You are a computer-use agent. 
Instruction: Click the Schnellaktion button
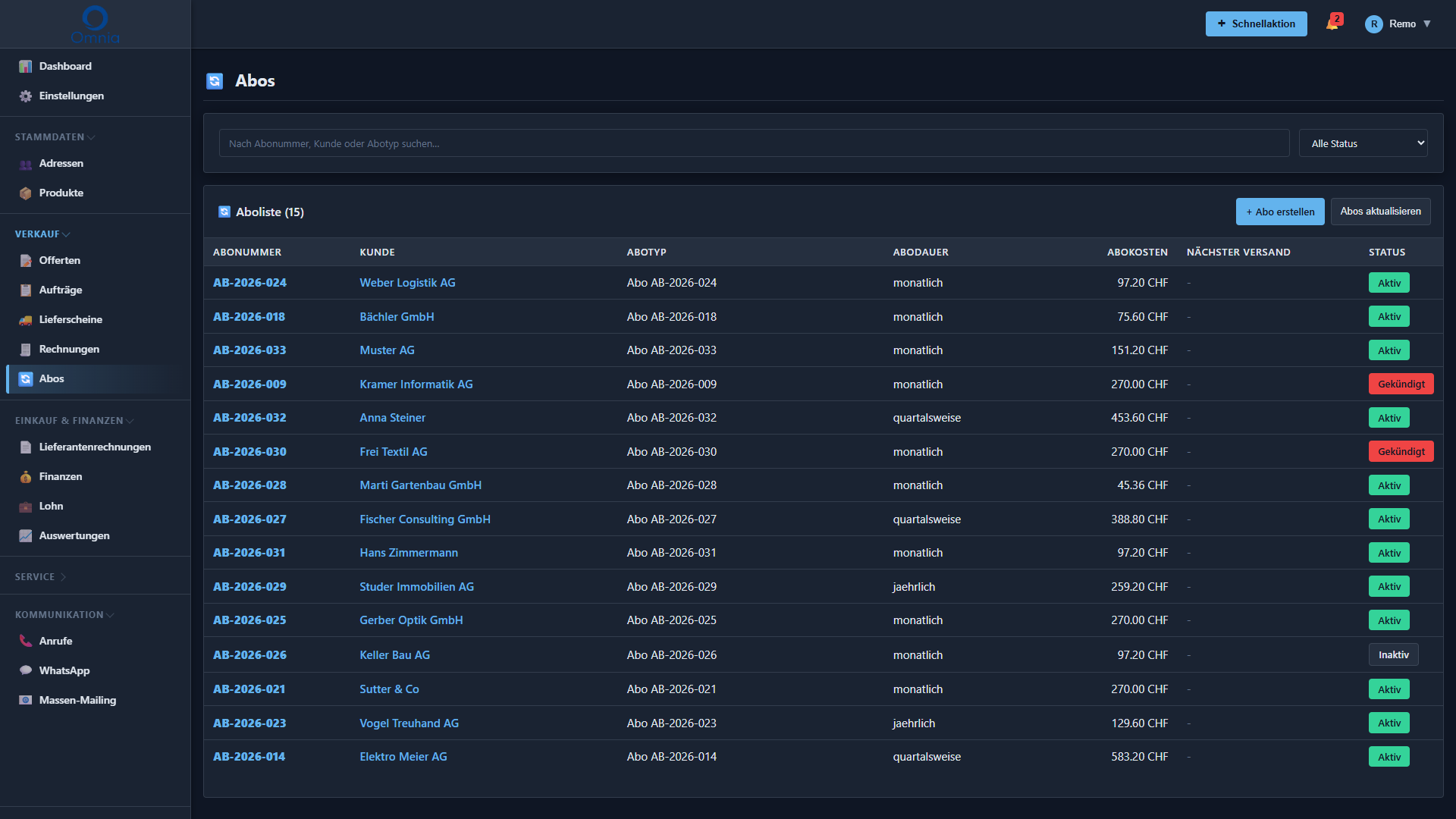[1256, 24]
